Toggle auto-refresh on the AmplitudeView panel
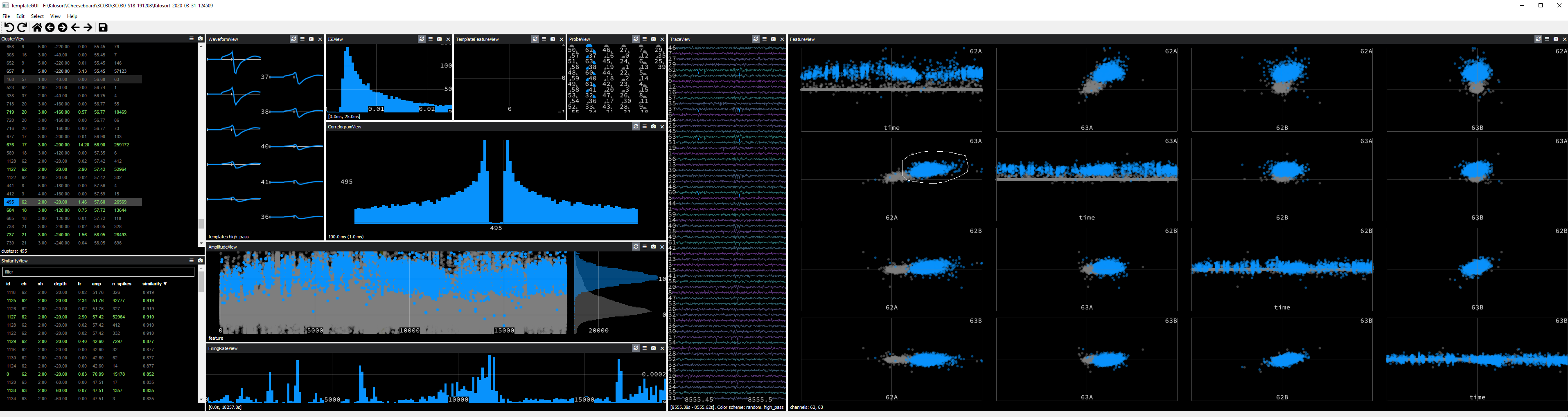This screenshot has width=1568, height=417. coord(636,247)
